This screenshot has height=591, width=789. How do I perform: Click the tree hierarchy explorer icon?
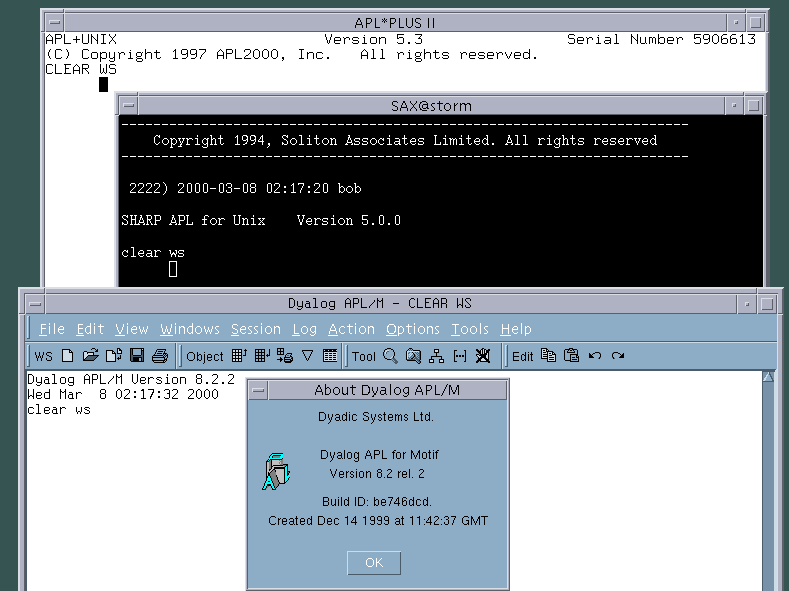click(x=436, y=356)
